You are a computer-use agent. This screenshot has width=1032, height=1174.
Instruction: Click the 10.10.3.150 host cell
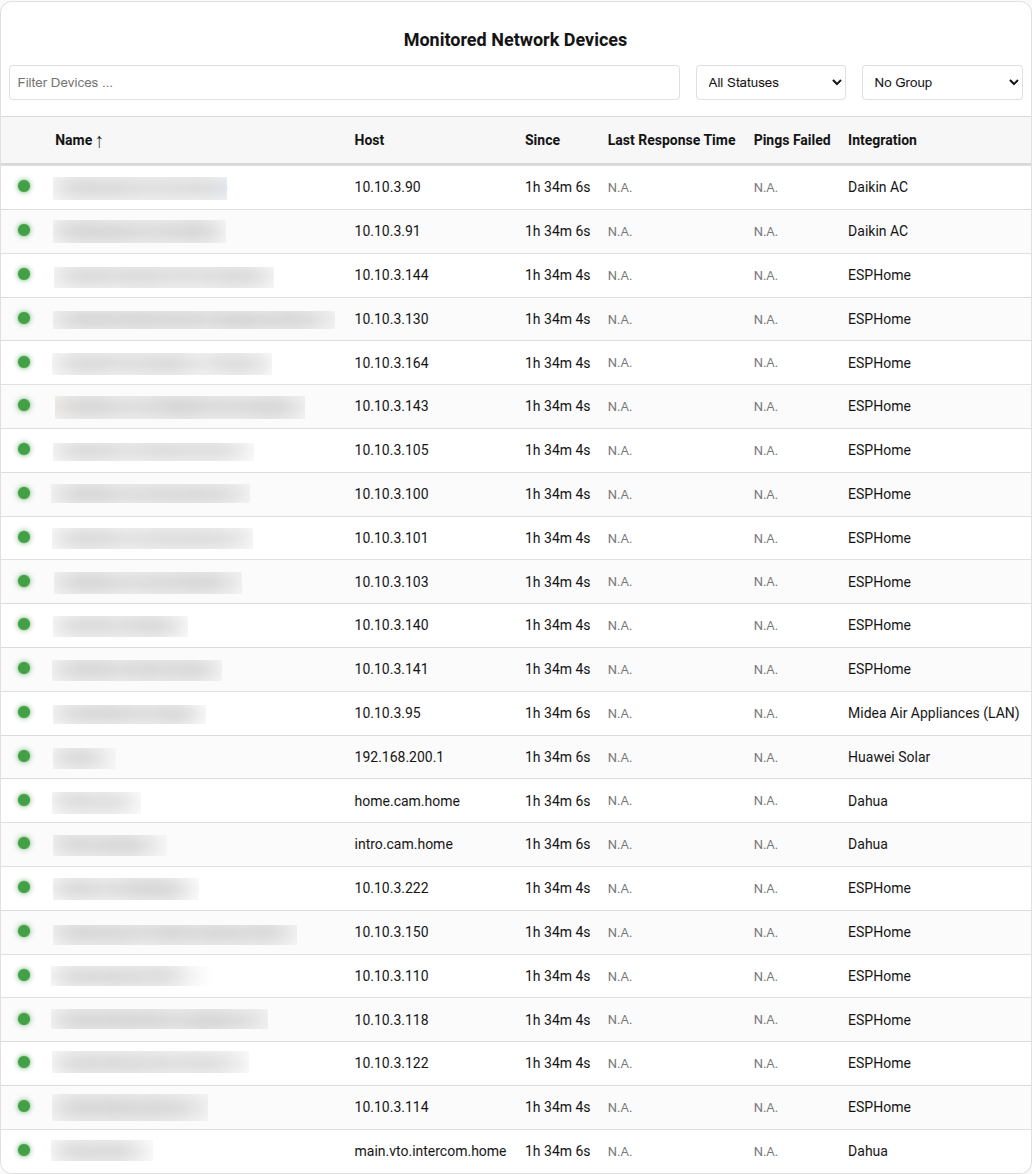tap(391, 932)
